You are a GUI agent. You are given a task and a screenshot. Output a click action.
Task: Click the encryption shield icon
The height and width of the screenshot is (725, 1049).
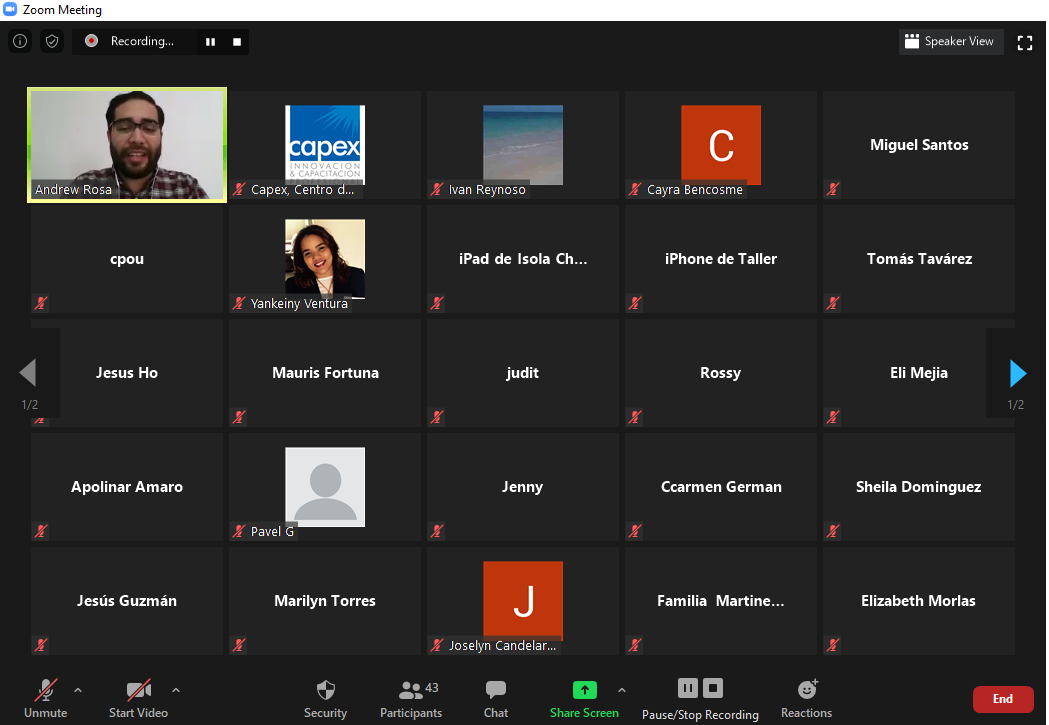pyautogui.click(x=52, y=41)
